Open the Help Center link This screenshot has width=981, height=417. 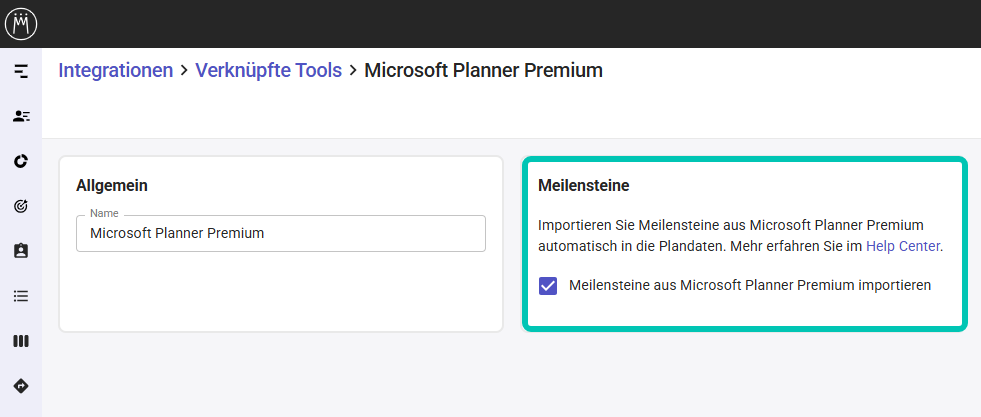pos(903,246)
